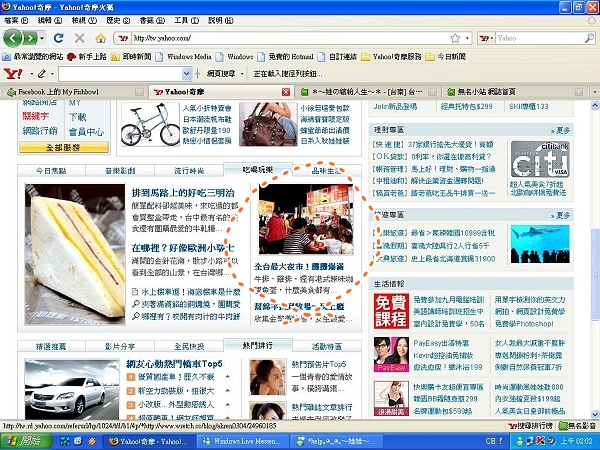Click the Windows Start button
This screenshot has width=600, height=450.
(x=26, y=441)
